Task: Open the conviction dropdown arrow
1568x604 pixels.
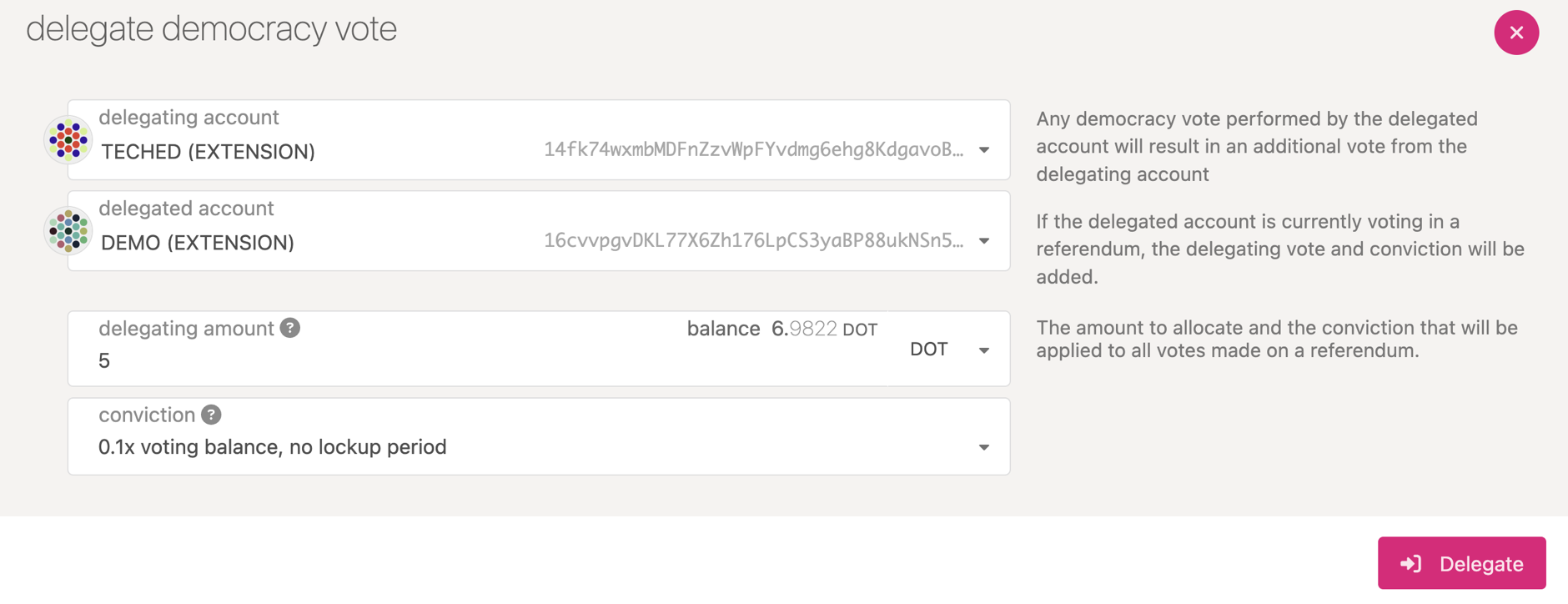Action: click(984, 448)
